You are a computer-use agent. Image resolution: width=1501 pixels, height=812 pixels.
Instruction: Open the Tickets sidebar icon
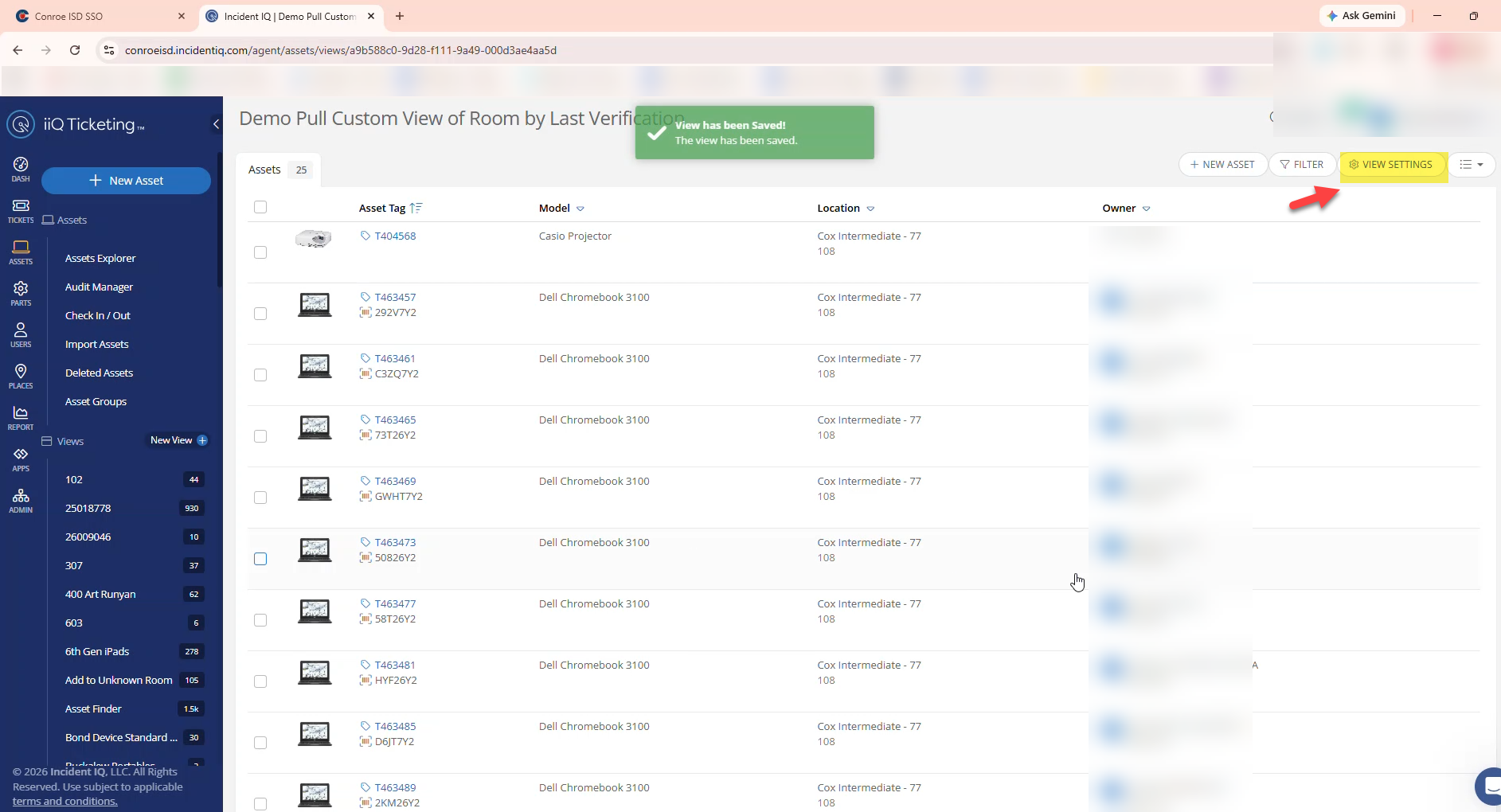(21, 211)
